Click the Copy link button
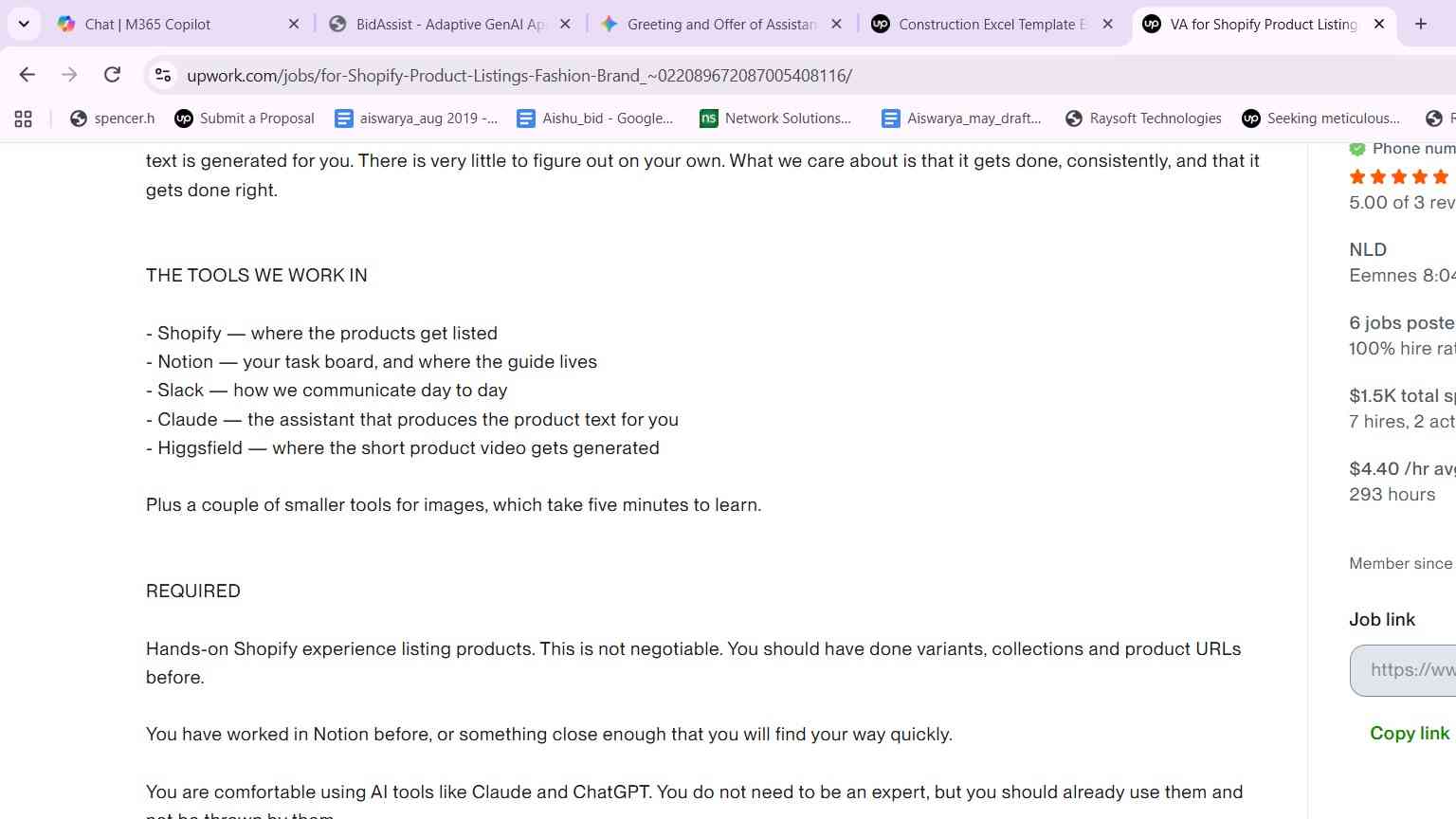This screenshot has width=1456, height=819. [1410, 733]
